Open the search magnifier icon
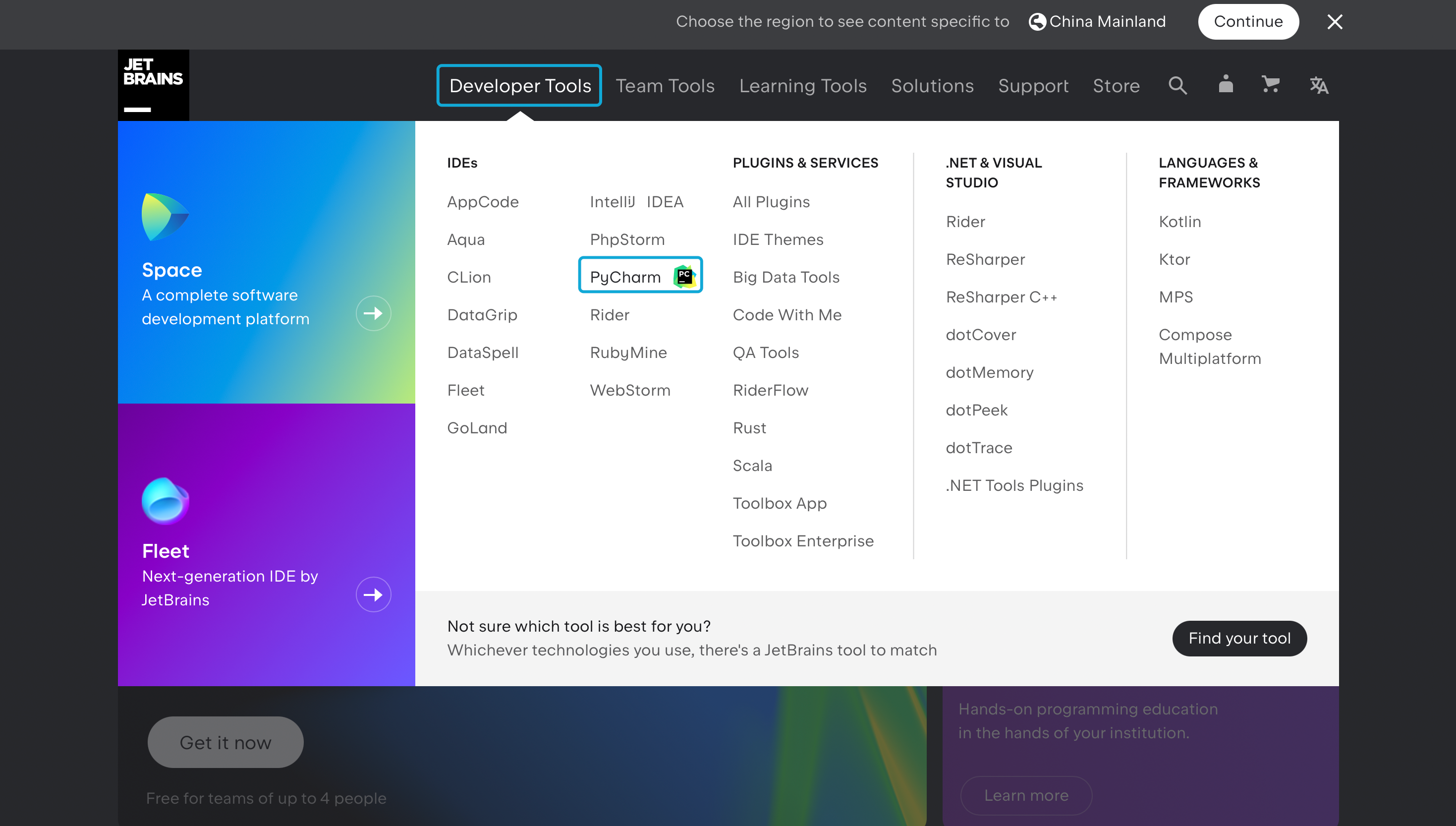Viewport: 1456px width, 826px height. 1177,86
